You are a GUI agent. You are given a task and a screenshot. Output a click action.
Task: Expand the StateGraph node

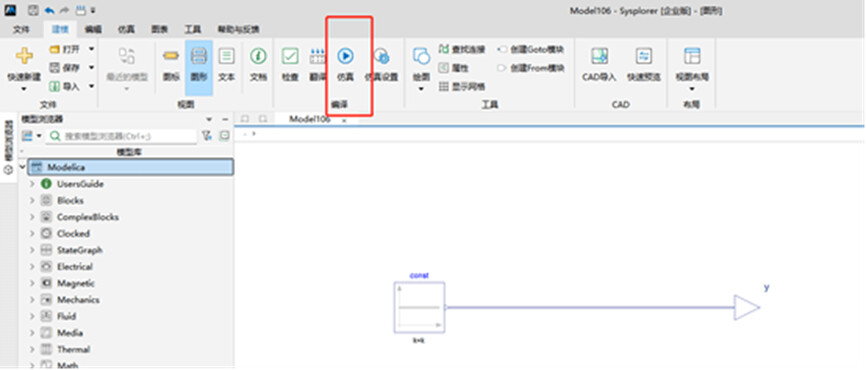(x=32, y=250)
